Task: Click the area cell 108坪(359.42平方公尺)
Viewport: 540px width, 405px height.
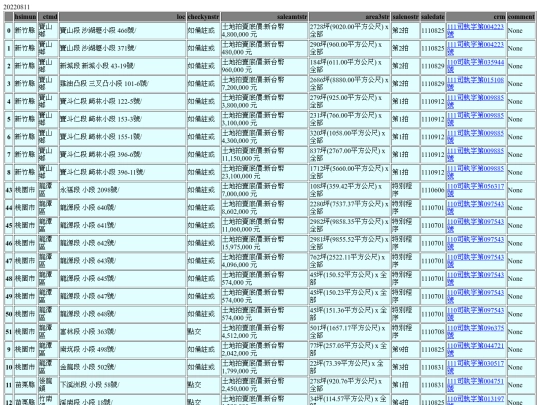Action: tap(349, 190)
